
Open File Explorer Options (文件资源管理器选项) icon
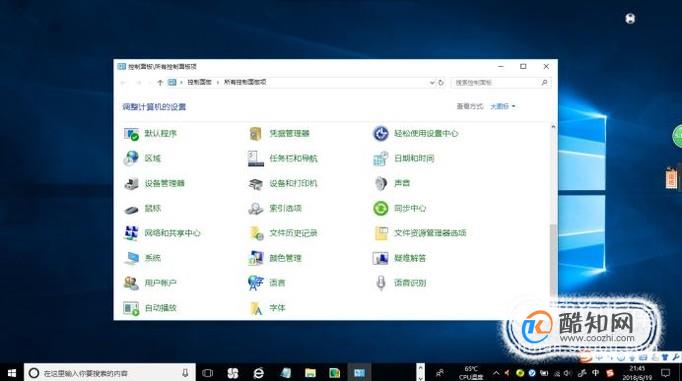click(x=381, y=233)
